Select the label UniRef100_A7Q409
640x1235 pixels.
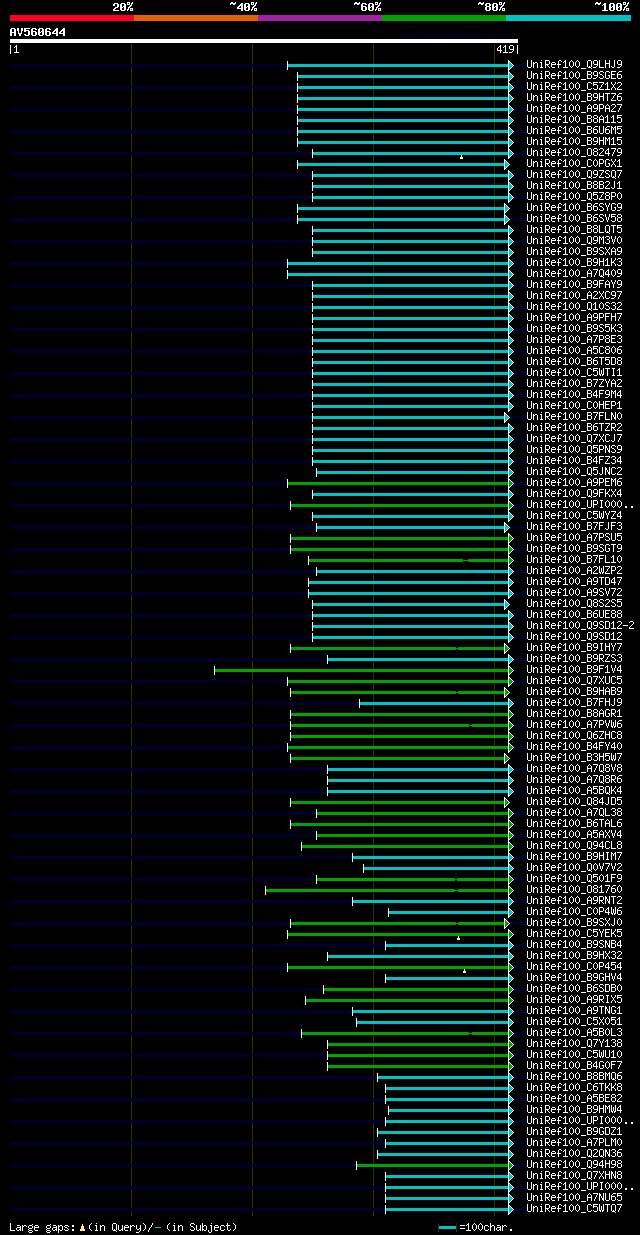point(574,273)
